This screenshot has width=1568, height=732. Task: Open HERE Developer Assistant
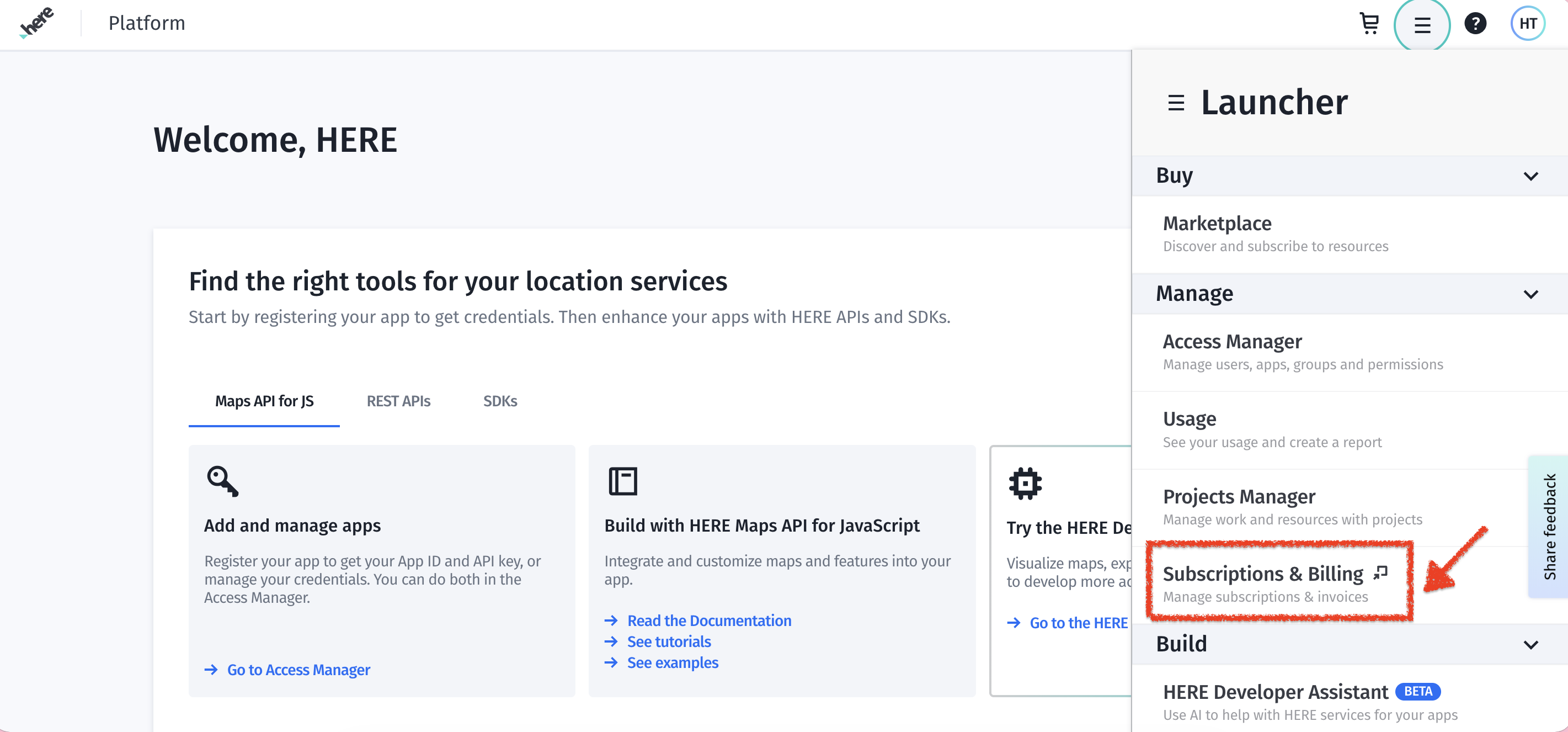(1350, 699)
